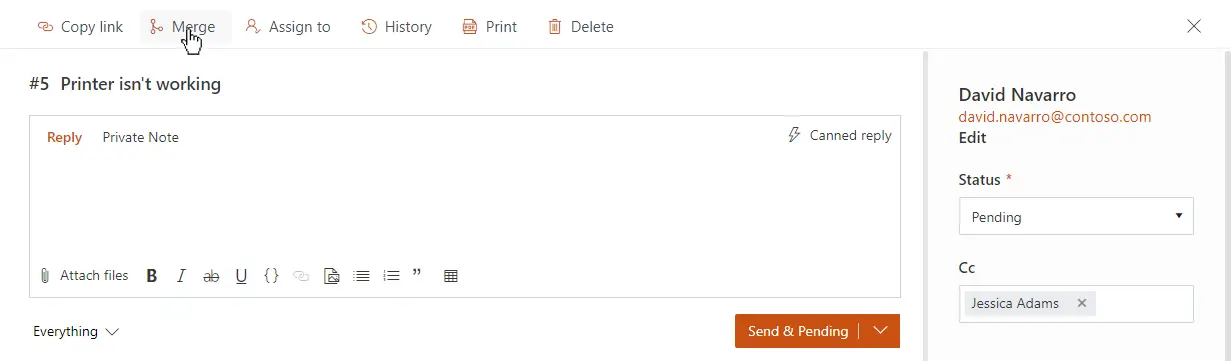Select the Reply tab
The height and width of the screenshot is (361, 1231).
(65, 137)
